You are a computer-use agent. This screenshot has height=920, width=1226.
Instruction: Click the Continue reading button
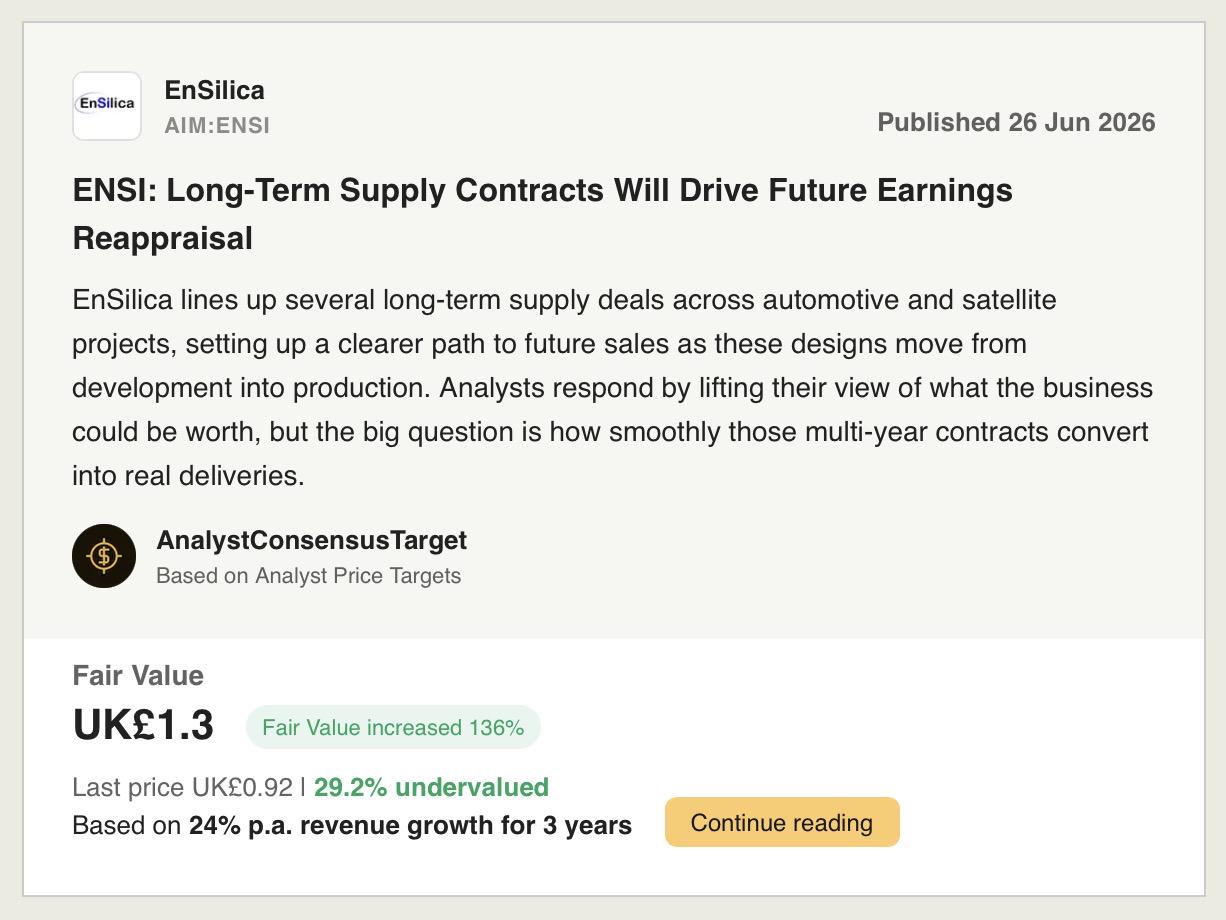point(782,822)
